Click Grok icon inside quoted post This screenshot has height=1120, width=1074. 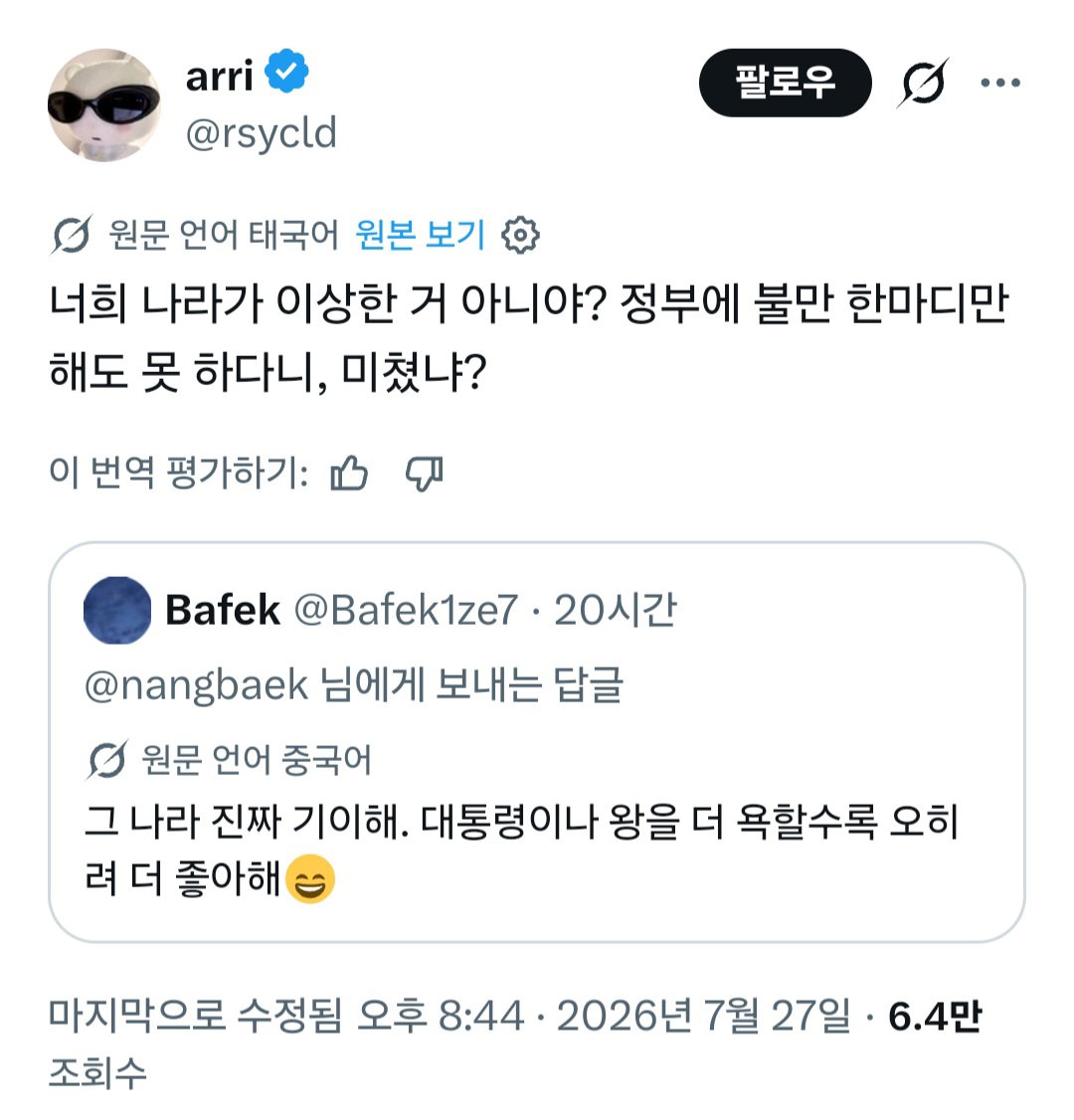pos(107,759)
